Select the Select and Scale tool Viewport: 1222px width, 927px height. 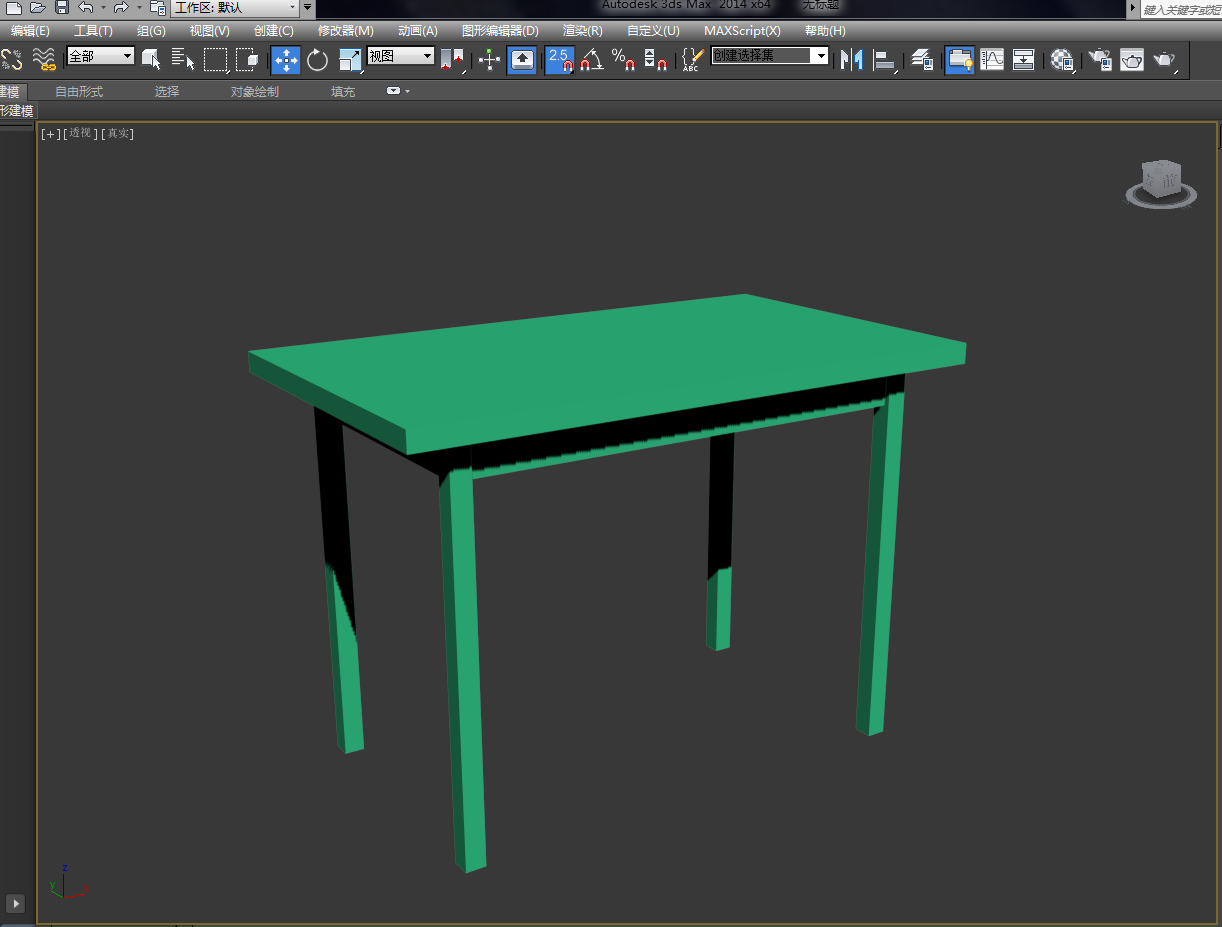point(350,60)
